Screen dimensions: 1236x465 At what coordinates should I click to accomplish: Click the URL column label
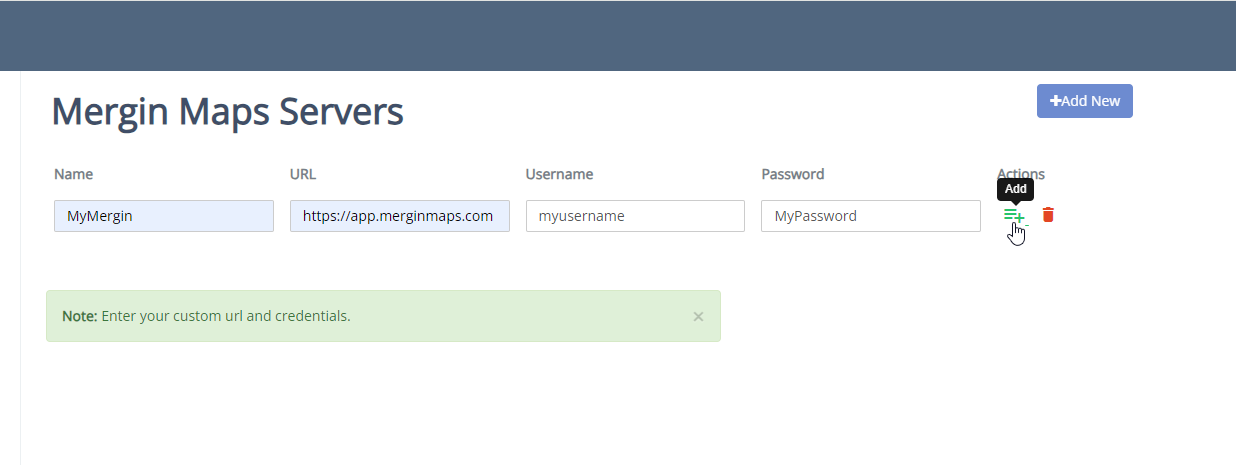[x=303, y=174]
